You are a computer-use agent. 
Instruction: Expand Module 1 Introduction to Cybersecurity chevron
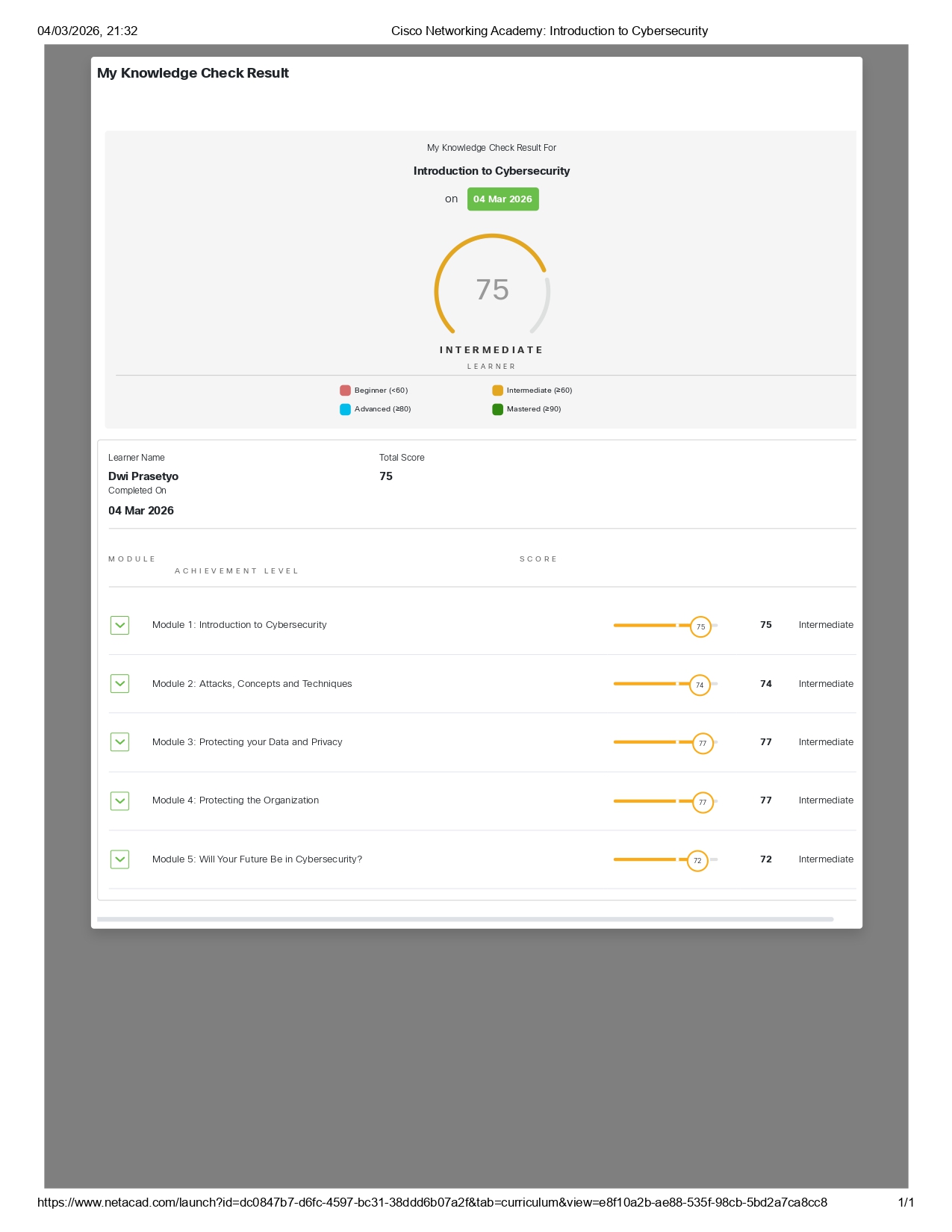119,625
